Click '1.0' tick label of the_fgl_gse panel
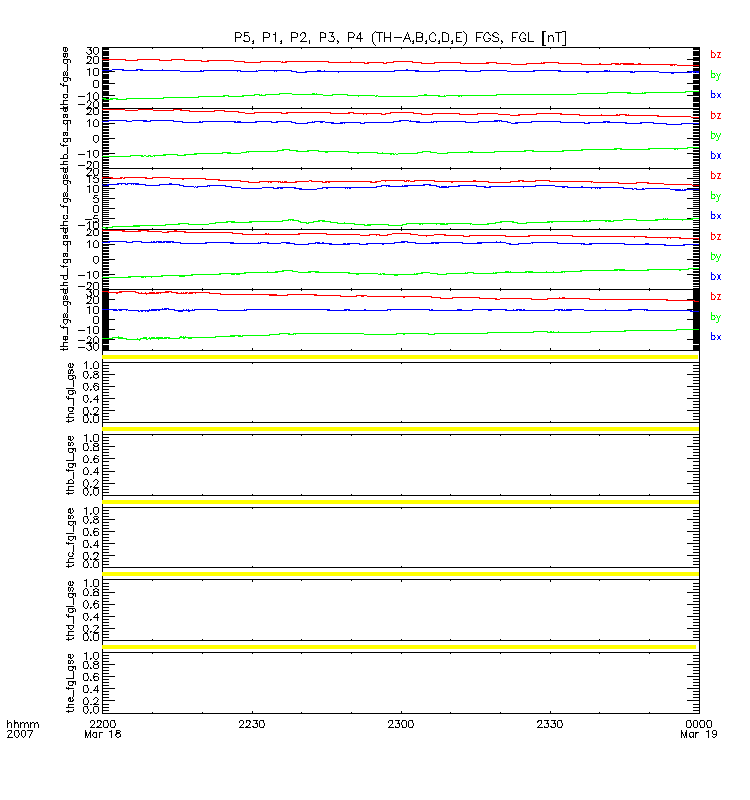 [x=91, y=656]
